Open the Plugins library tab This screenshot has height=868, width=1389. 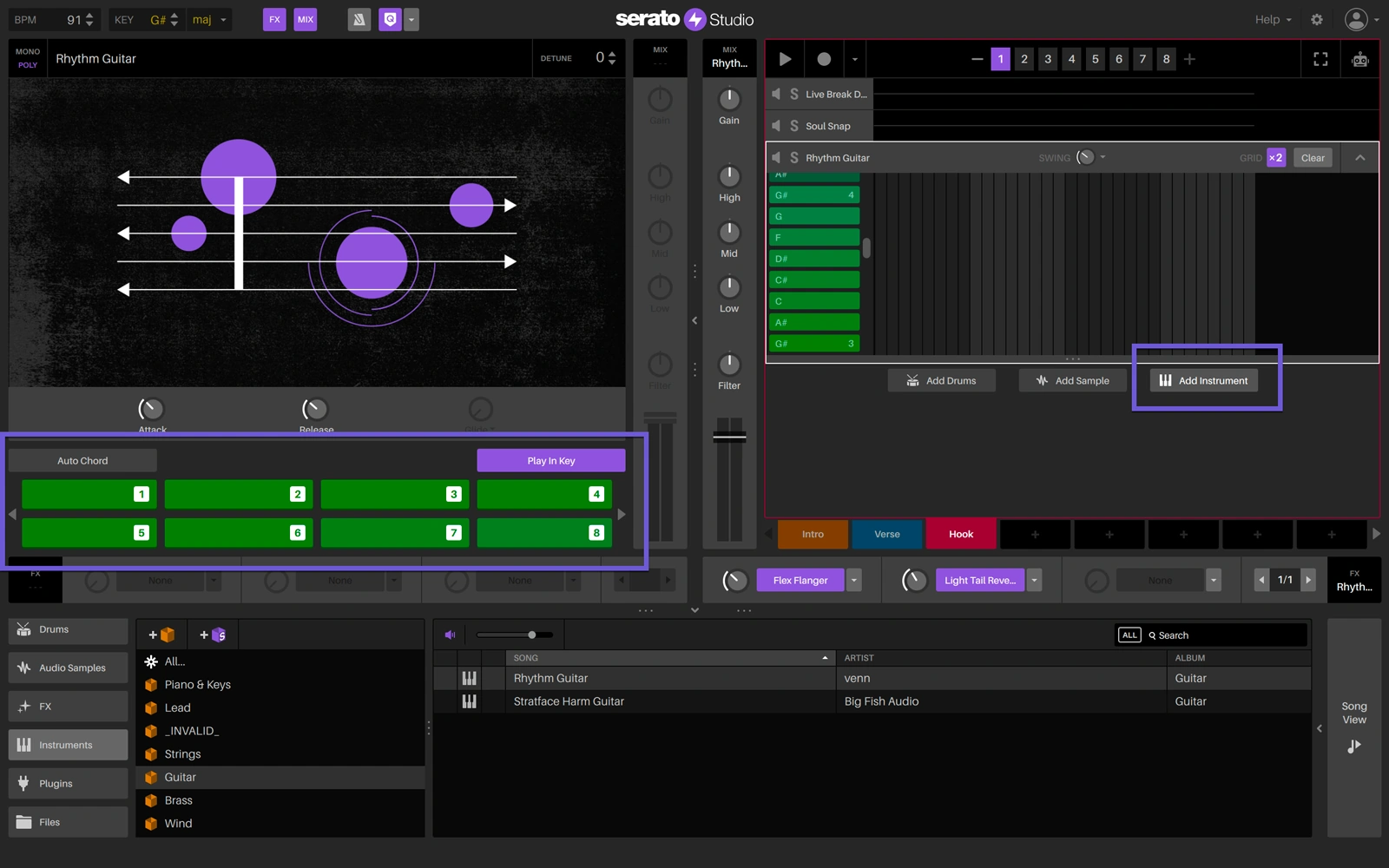[68, 783]
